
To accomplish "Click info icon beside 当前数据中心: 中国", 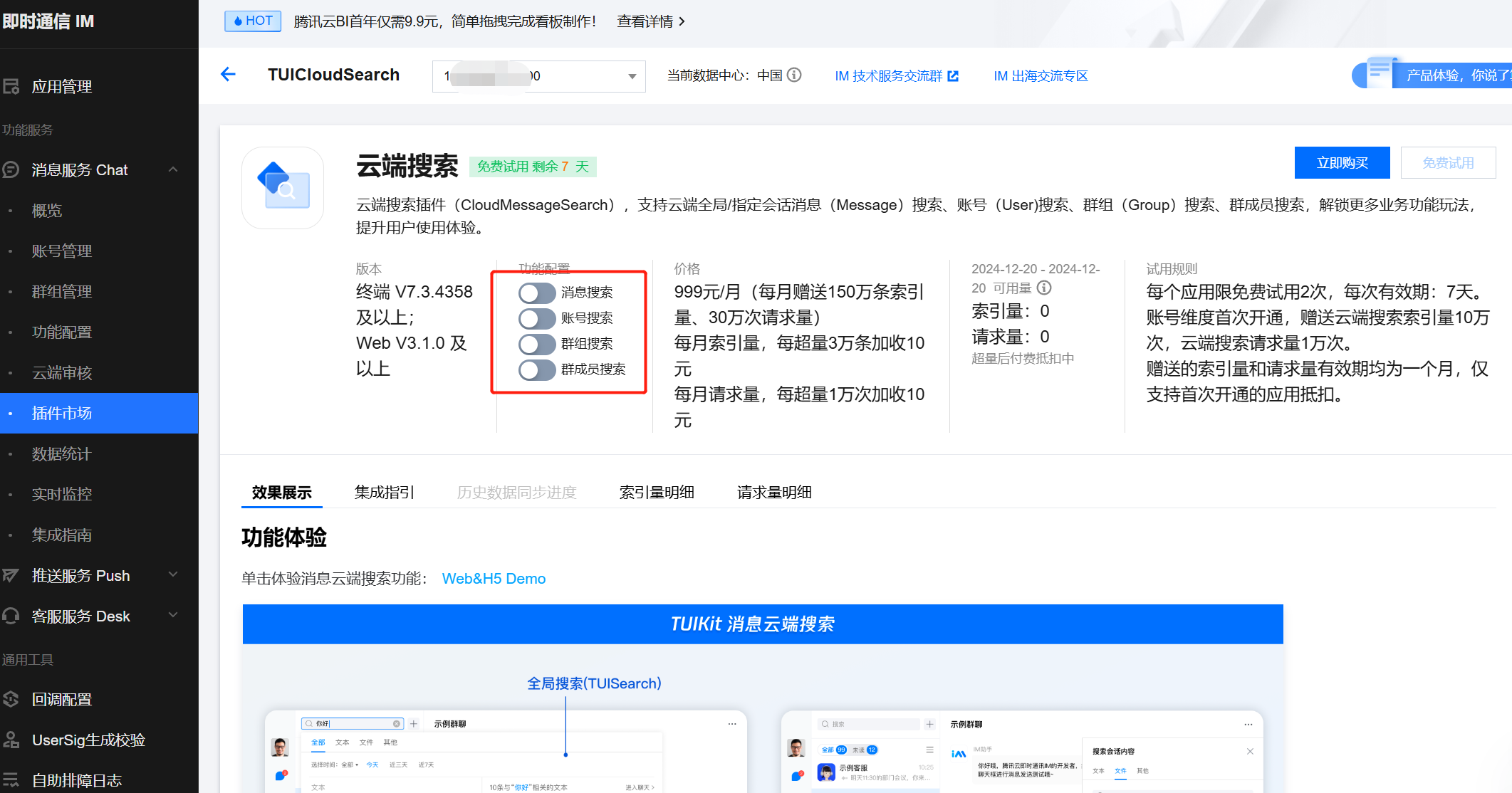I will [795, 75].
